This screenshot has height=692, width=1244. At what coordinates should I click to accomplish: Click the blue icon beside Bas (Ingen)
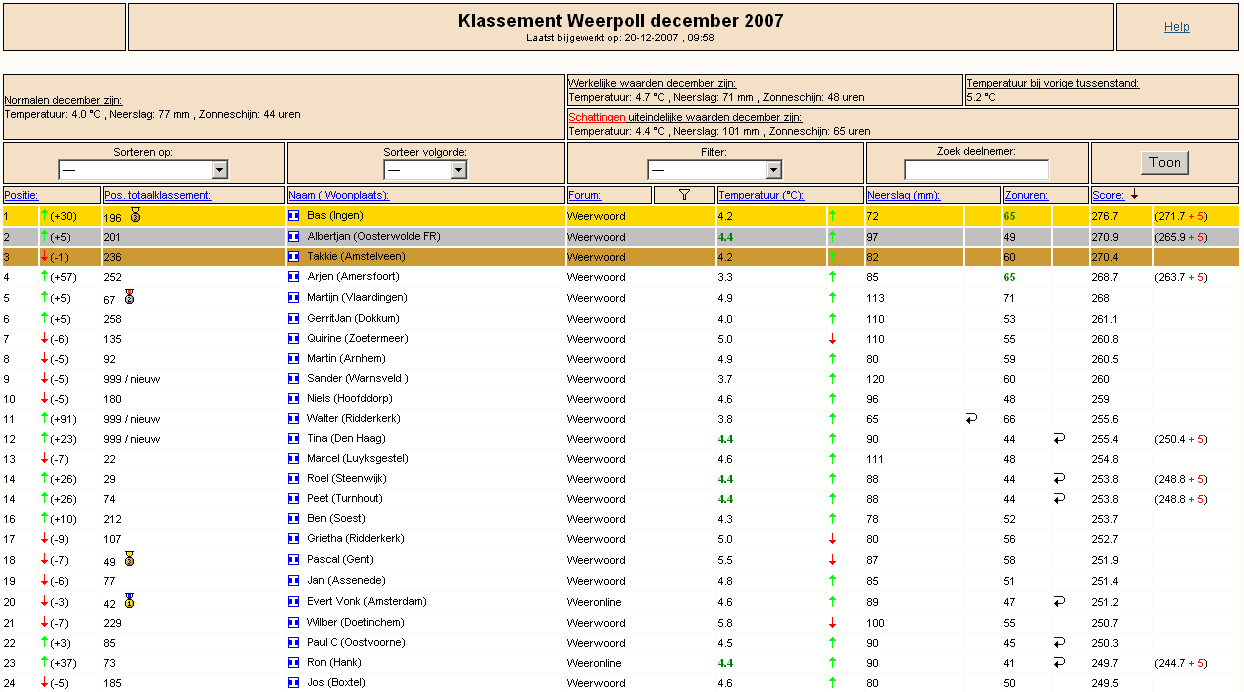pos(293,216)
